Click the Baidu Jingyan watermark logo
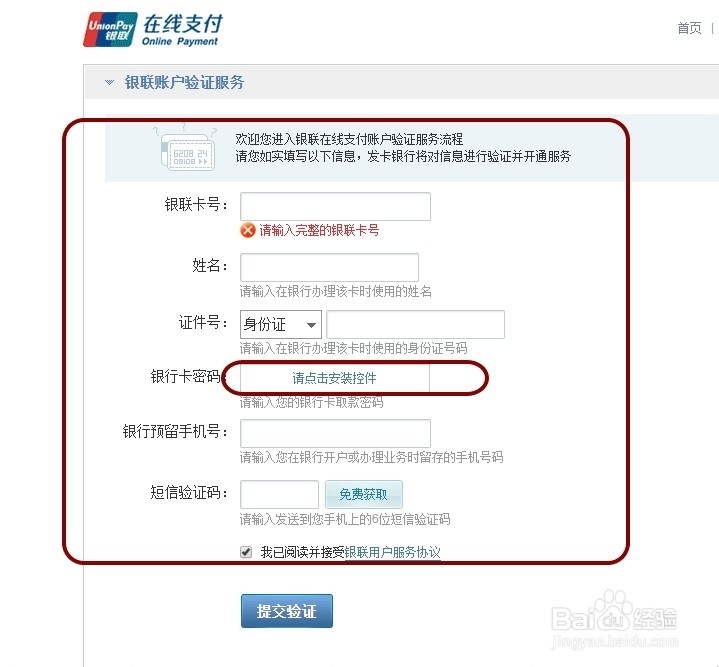Viewport: 719px width, 667px height. pos(614,620)
